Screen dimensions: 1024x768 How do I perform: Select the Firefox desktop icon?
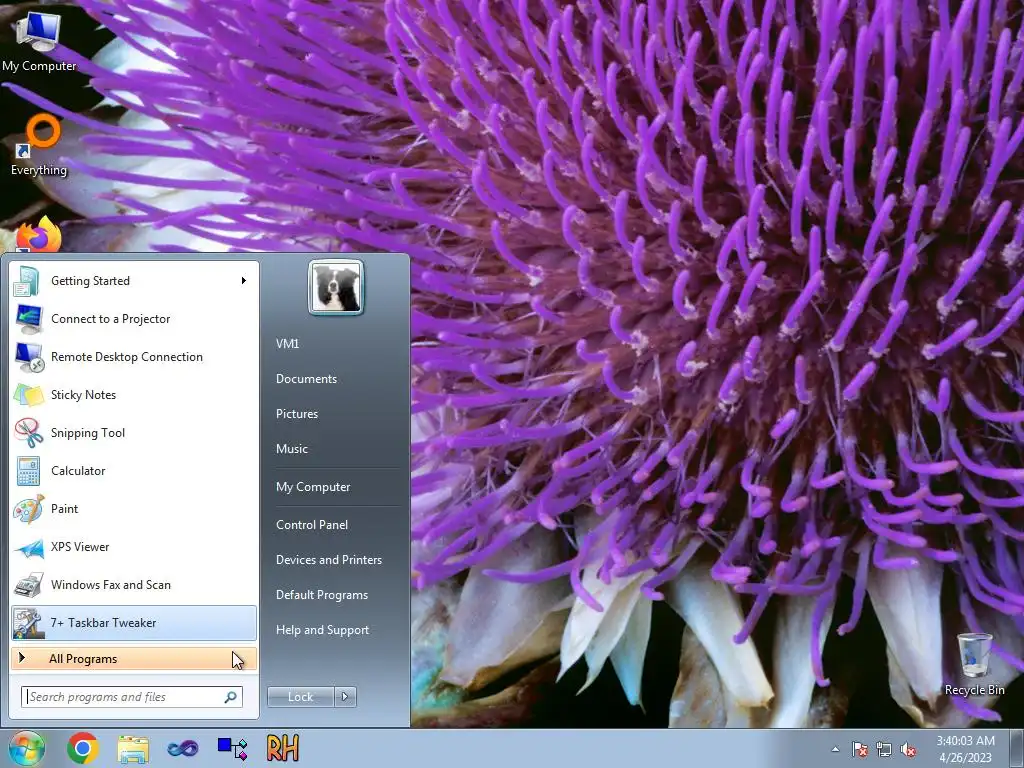pyautogui.click(x=39, y=234)
